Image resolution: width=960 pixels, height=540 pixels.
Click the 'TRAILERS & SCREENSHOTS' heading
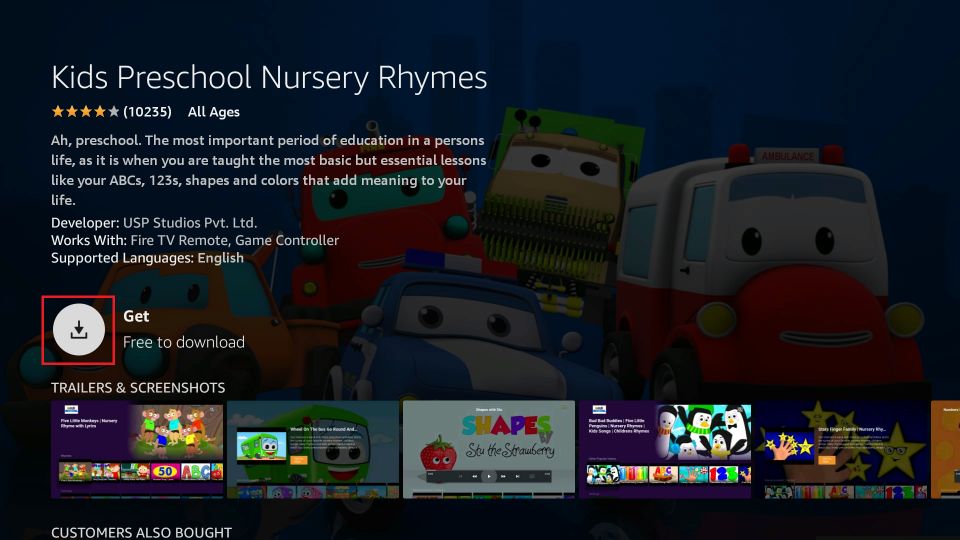coord(138,388)
